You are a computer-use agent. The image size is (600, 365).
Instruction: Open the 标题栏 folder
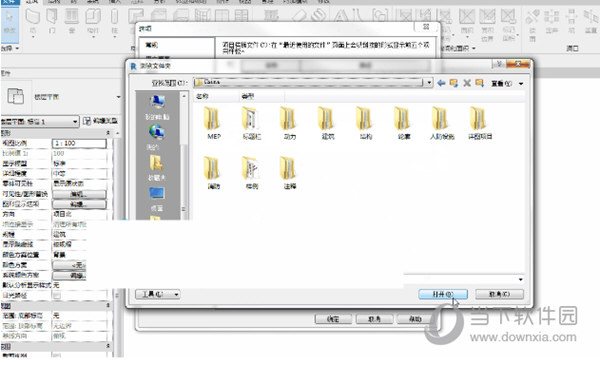(251, 123)
